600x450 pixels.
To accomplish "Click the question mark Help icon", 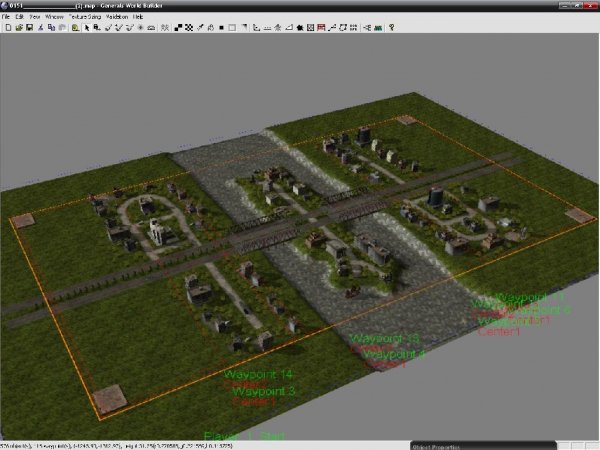I will (391, 28).
